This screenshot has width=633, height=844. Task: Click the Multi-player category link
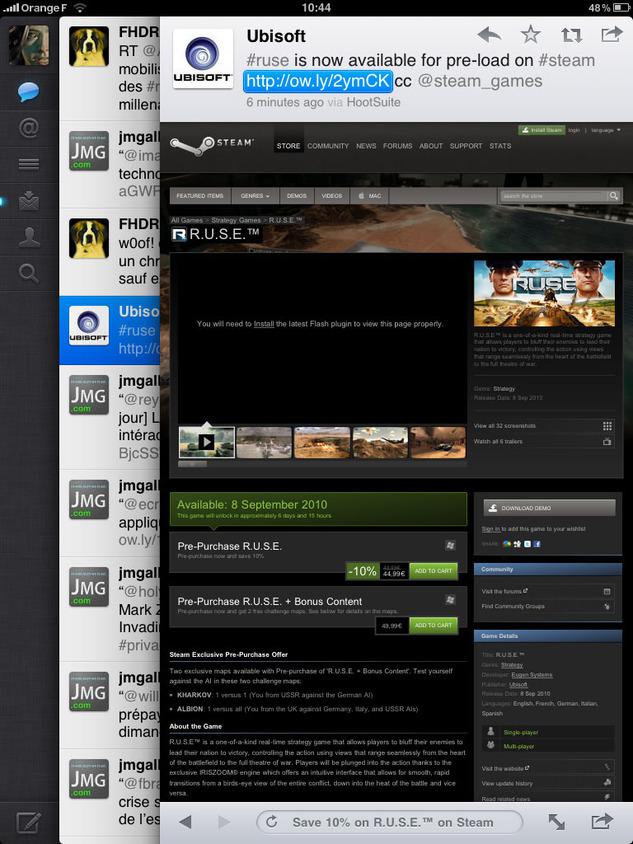(x=519, y=747)
